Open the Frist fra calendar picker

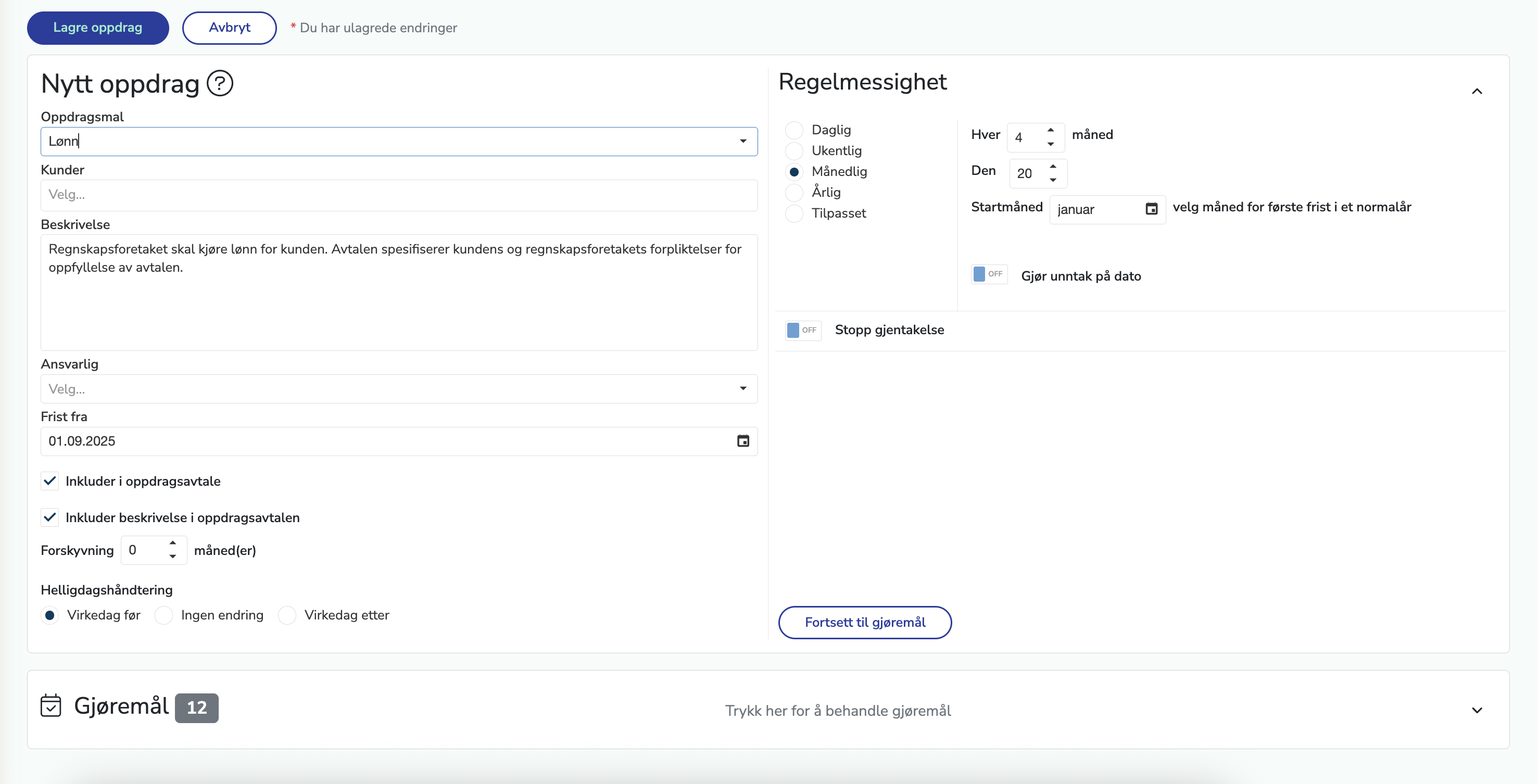[x=743, y=441]
